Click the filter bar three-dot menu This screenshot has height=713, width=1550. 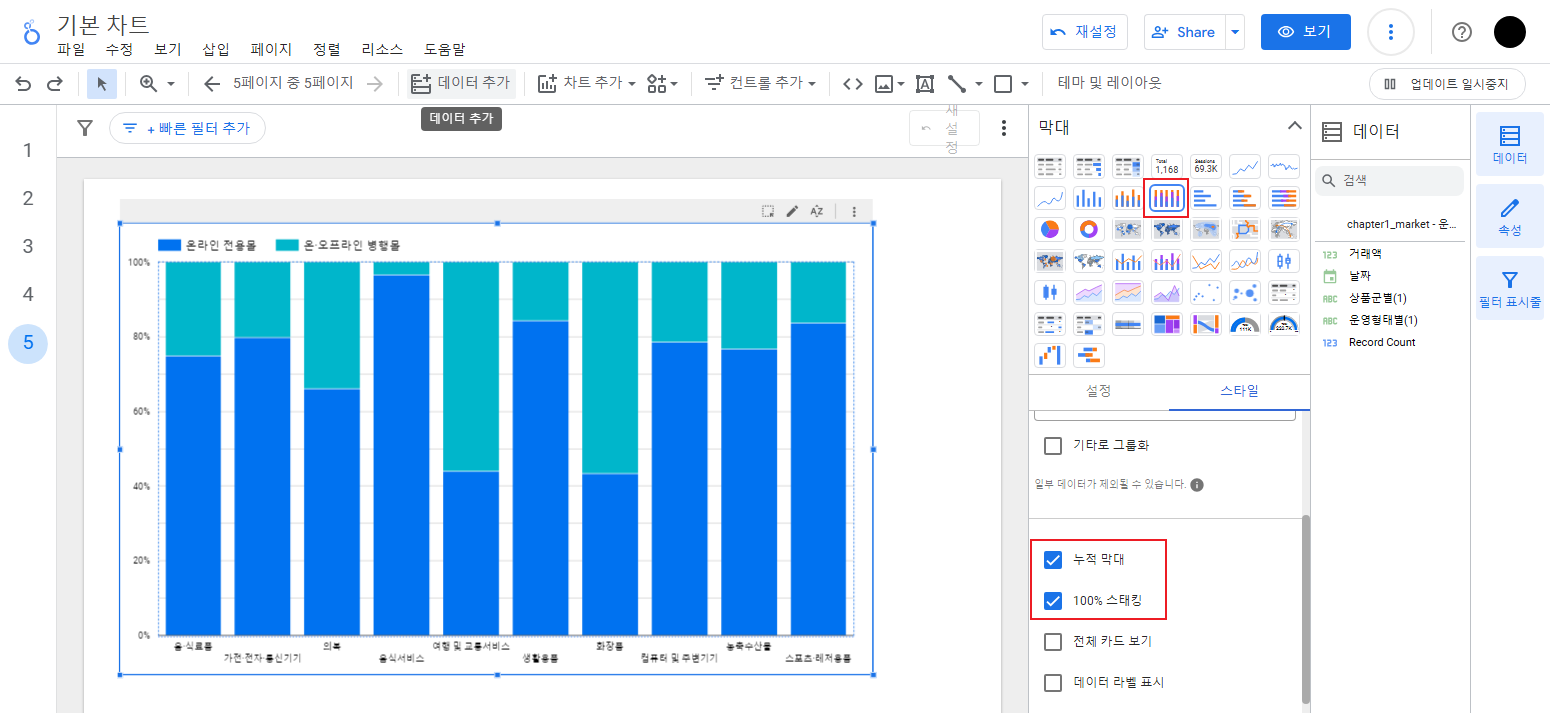1004,128
